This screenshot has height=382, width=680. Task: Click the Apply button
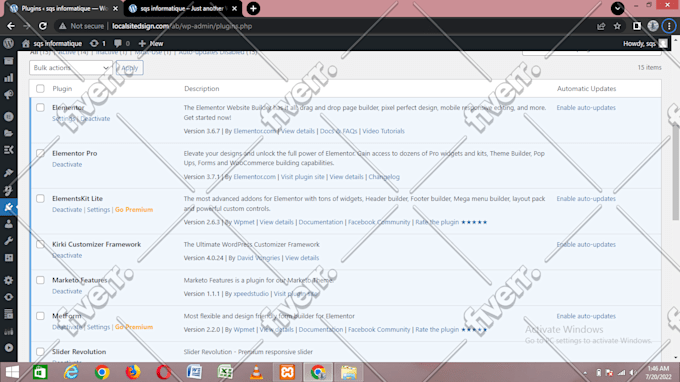click(x=129, y=68)
